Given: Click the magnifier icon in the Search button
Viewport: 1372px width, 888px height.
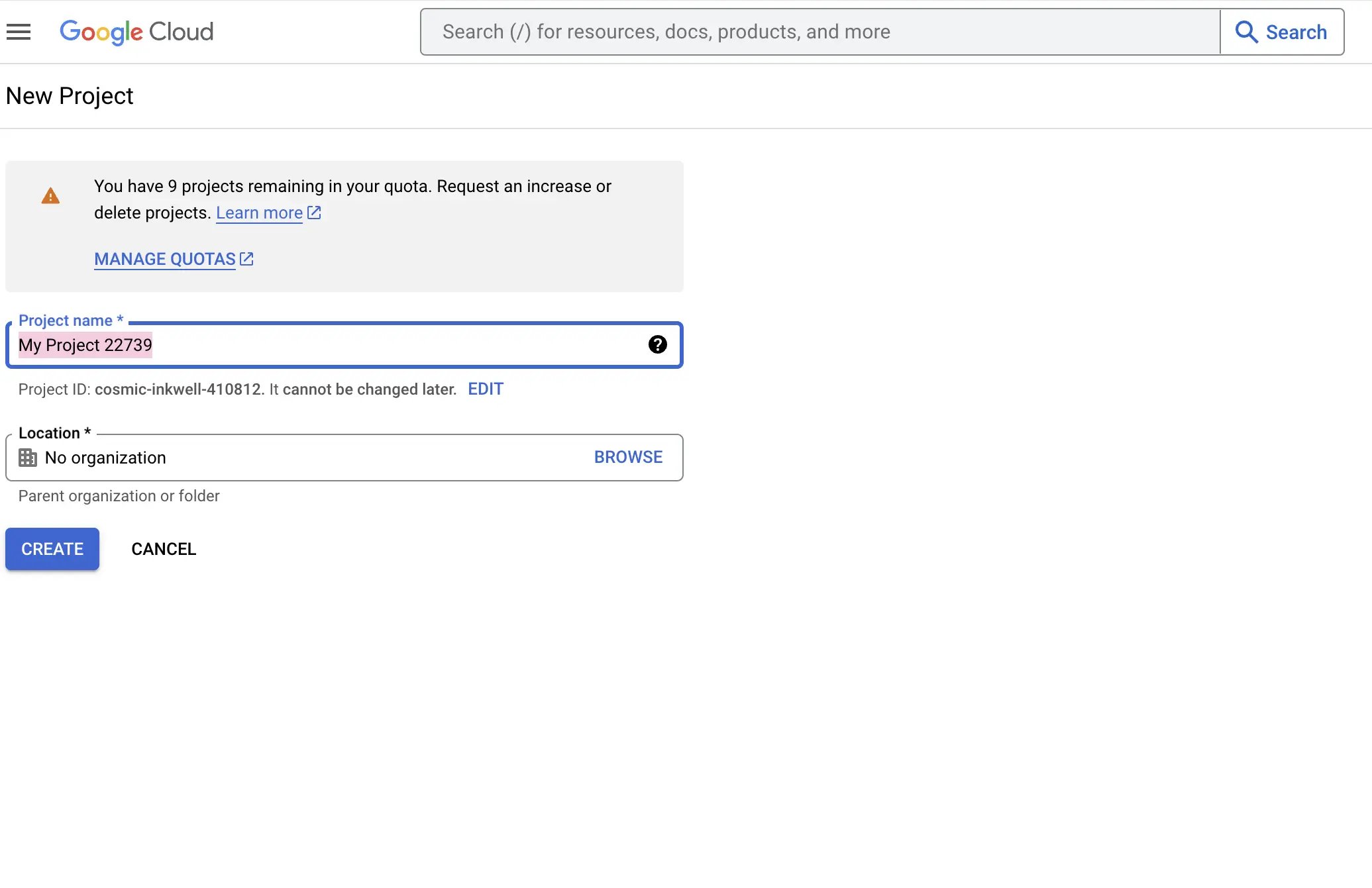Looking at the screenshot, I should tap(1247, 32).
